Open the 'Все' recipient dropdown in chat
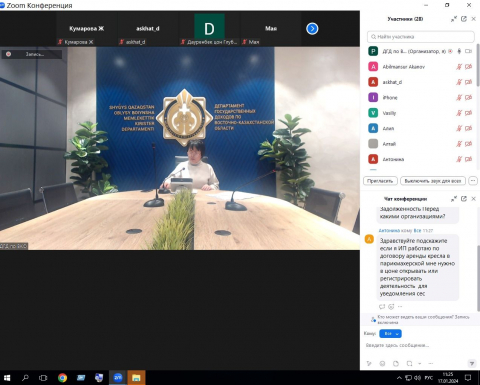480x385 pixels. 390,333
